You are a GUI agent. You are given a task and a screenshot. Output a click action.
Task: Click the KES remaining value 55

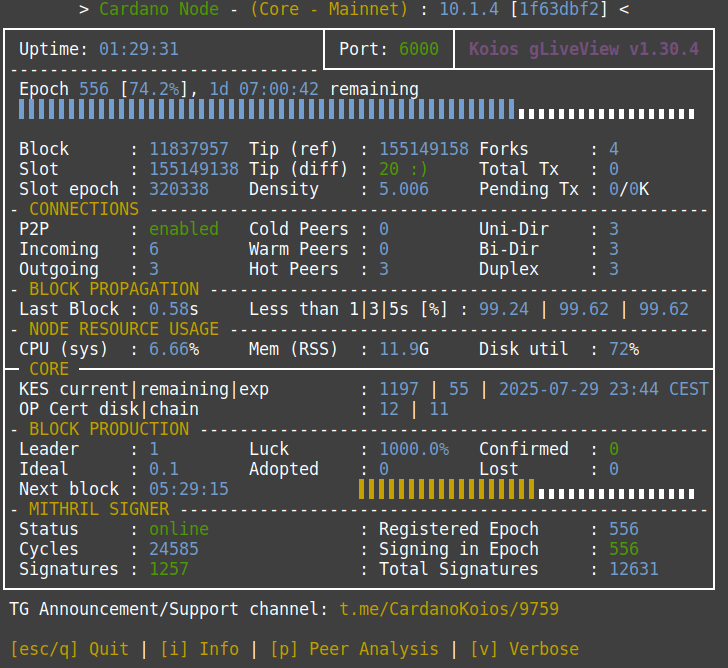(459, 389)
